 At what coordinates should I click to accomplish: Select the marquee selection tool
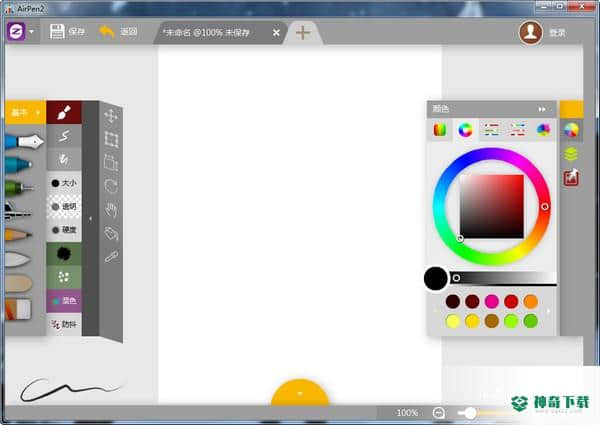[111, 163]
